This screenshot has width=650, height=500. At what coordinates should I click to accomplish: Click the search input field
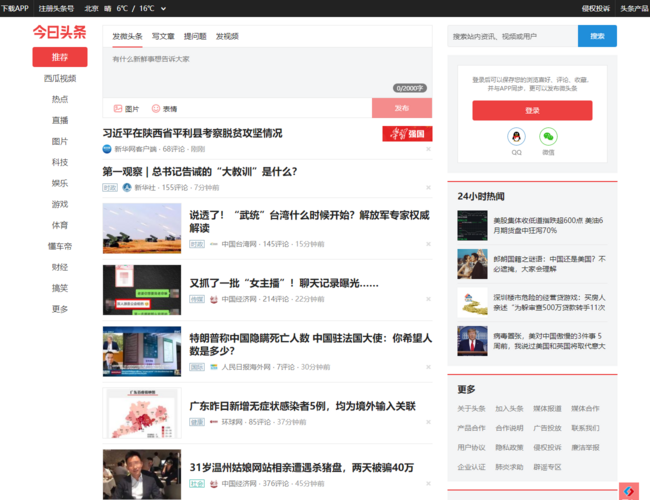(x=511, y=36)
